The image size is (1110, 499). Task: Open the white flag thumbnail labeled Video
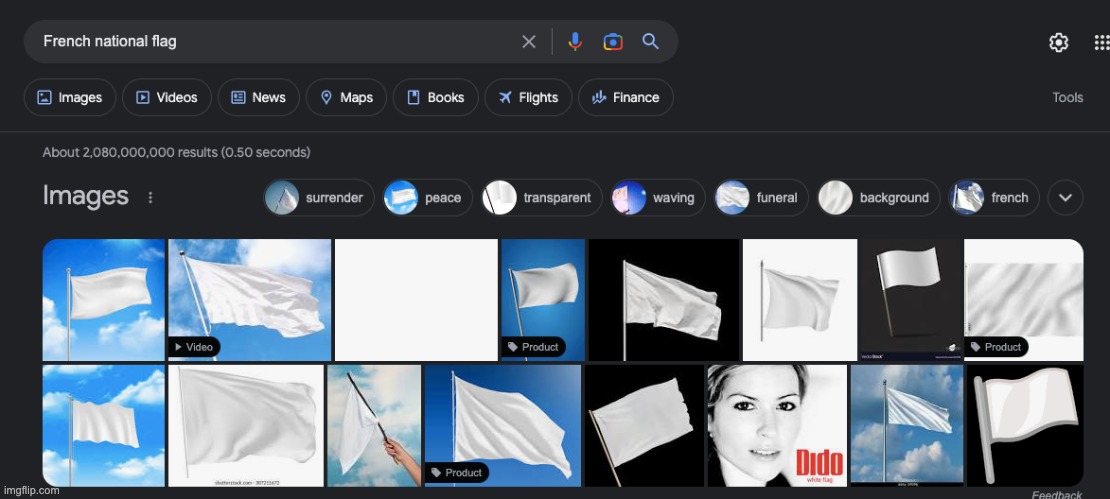pos(250,299)
